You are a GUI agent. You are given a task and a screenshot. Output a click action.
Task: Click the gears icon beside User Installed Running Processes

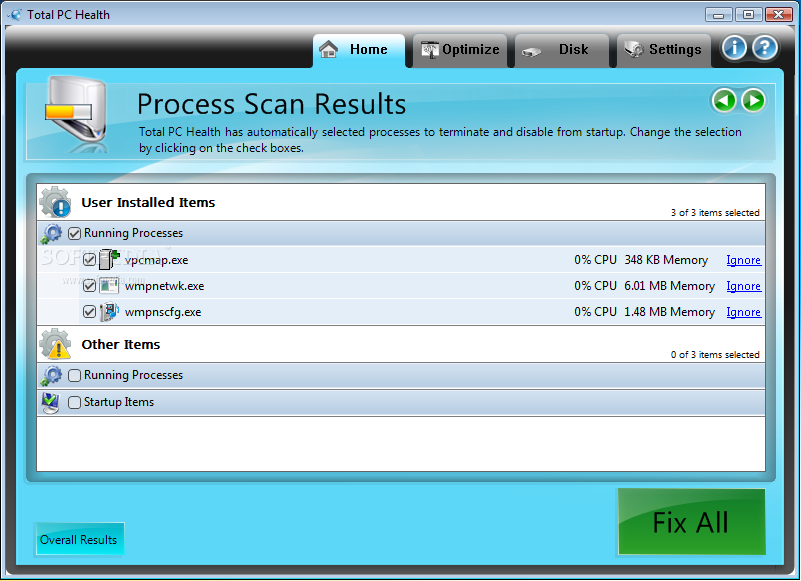pyautogui.click(x=52, y=234)
